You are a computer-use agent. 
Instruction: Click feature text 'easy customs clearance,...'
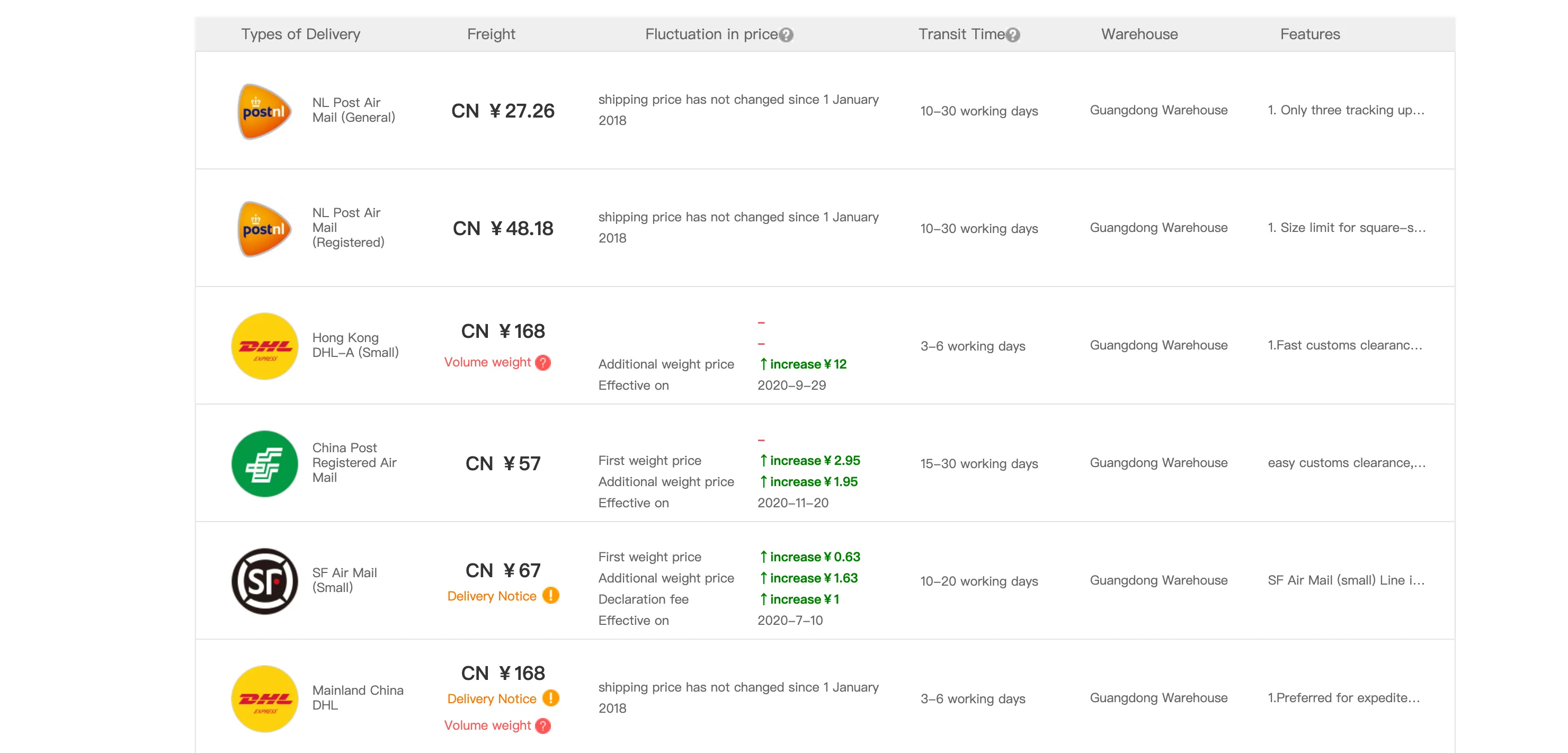click(1347, 463)
